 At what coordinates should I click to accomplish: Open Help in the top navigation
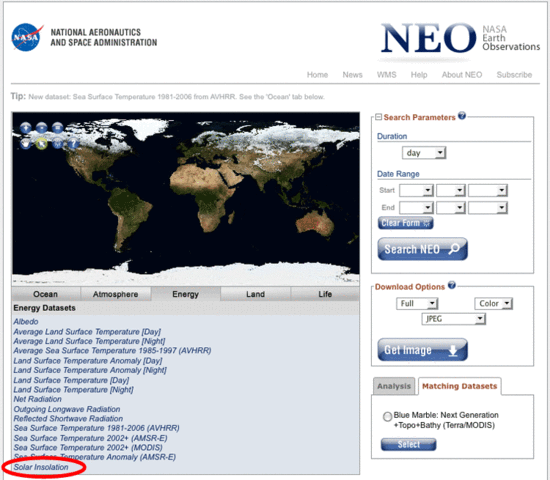419,75
